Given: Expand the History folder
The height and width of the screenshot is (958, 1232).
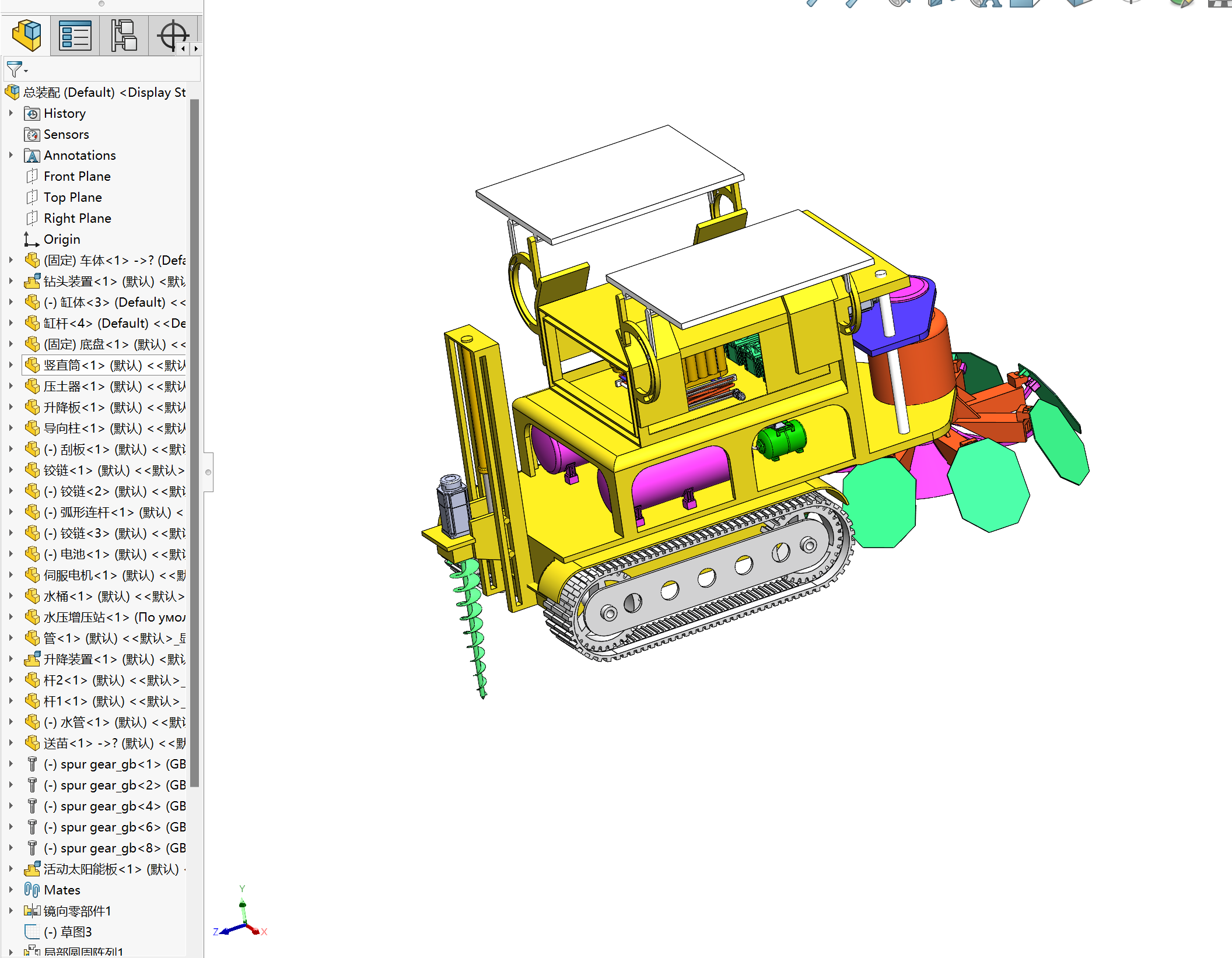Looking at the screenshot, I should [x=11, y=113].
